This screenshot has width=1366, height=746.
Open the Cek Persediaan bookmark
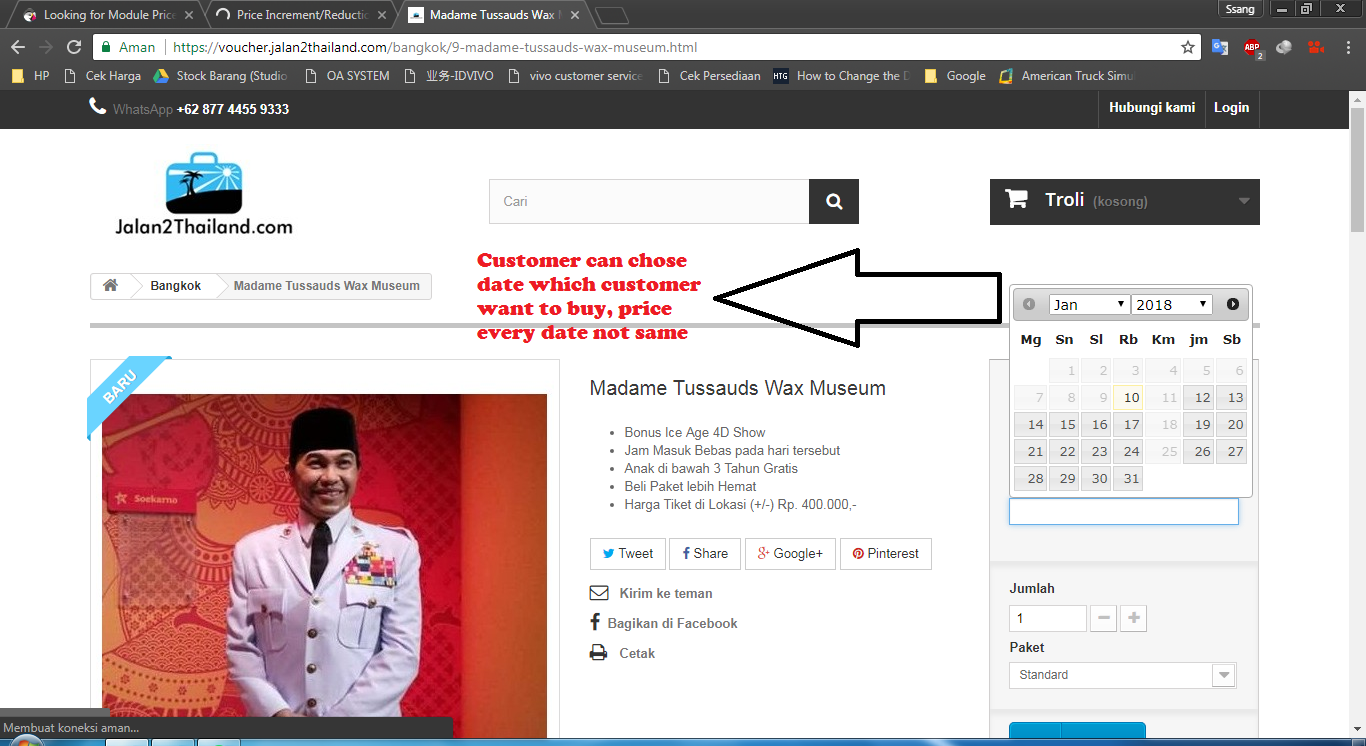pos(708,76)
